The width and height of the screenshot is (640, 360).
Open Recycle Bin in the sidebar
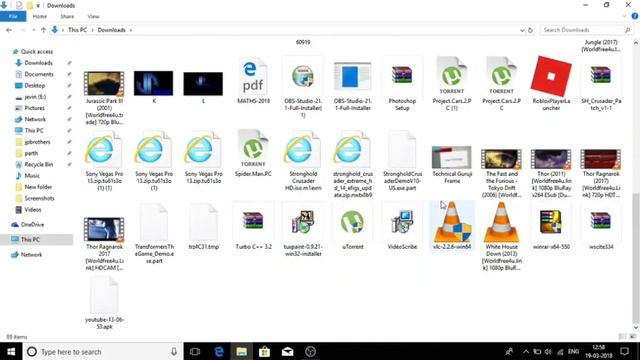[x=39, y=164]
